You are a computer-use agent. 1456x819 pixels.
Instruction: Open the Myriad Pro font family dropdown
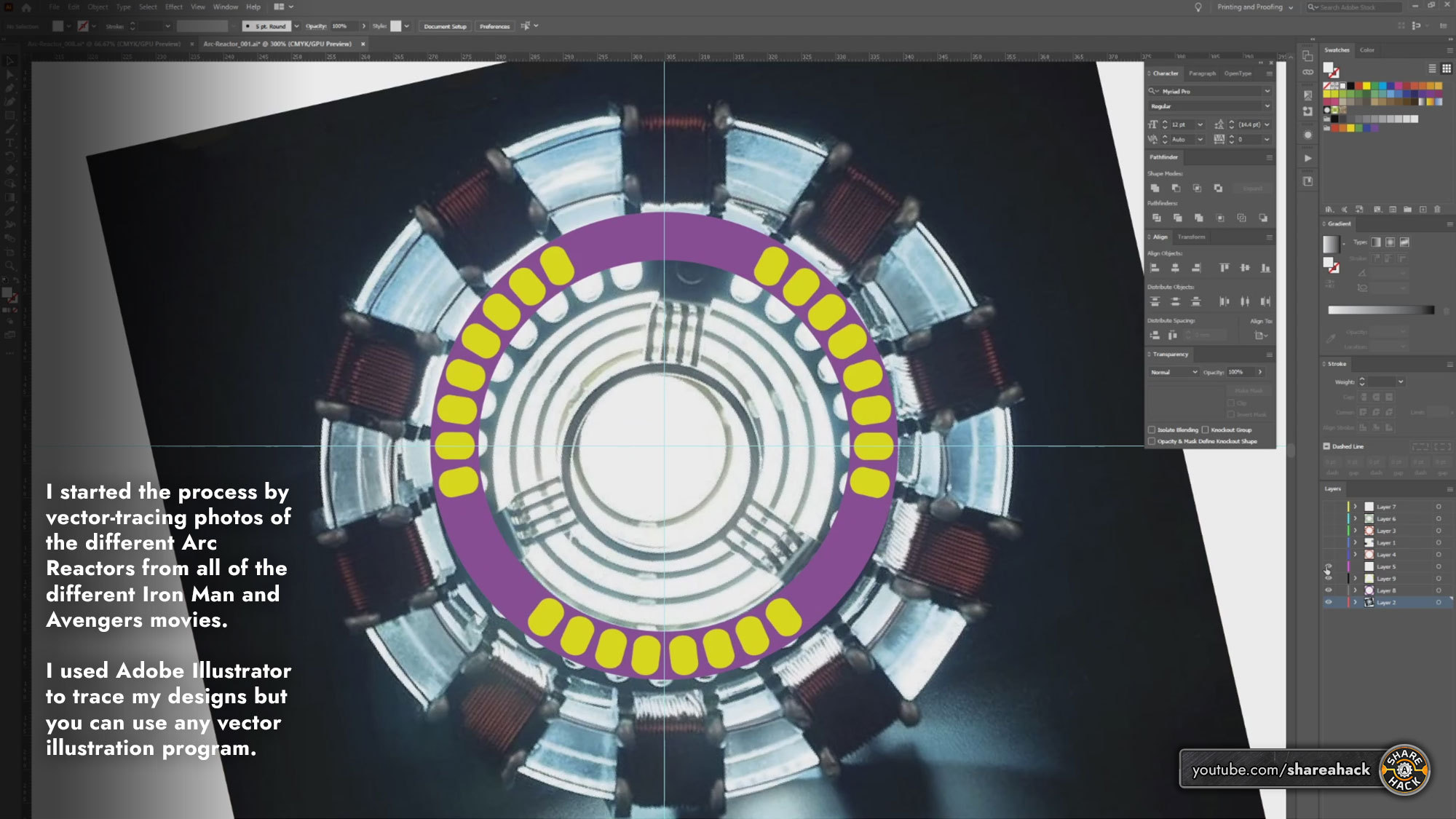[x=1268, y=91]
